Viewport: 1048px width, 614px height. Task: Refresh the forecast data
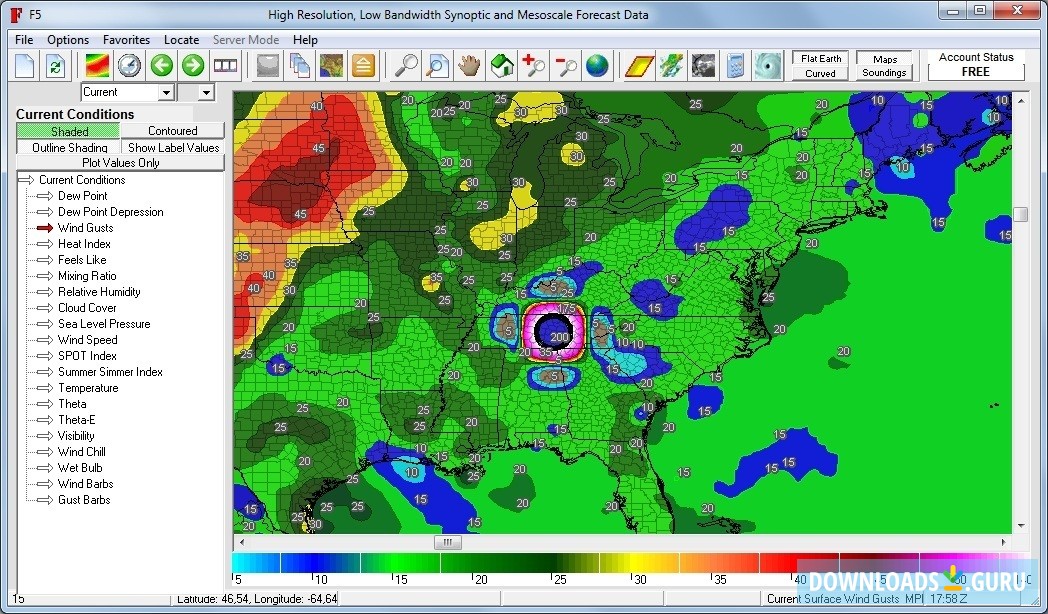[55, 66]
